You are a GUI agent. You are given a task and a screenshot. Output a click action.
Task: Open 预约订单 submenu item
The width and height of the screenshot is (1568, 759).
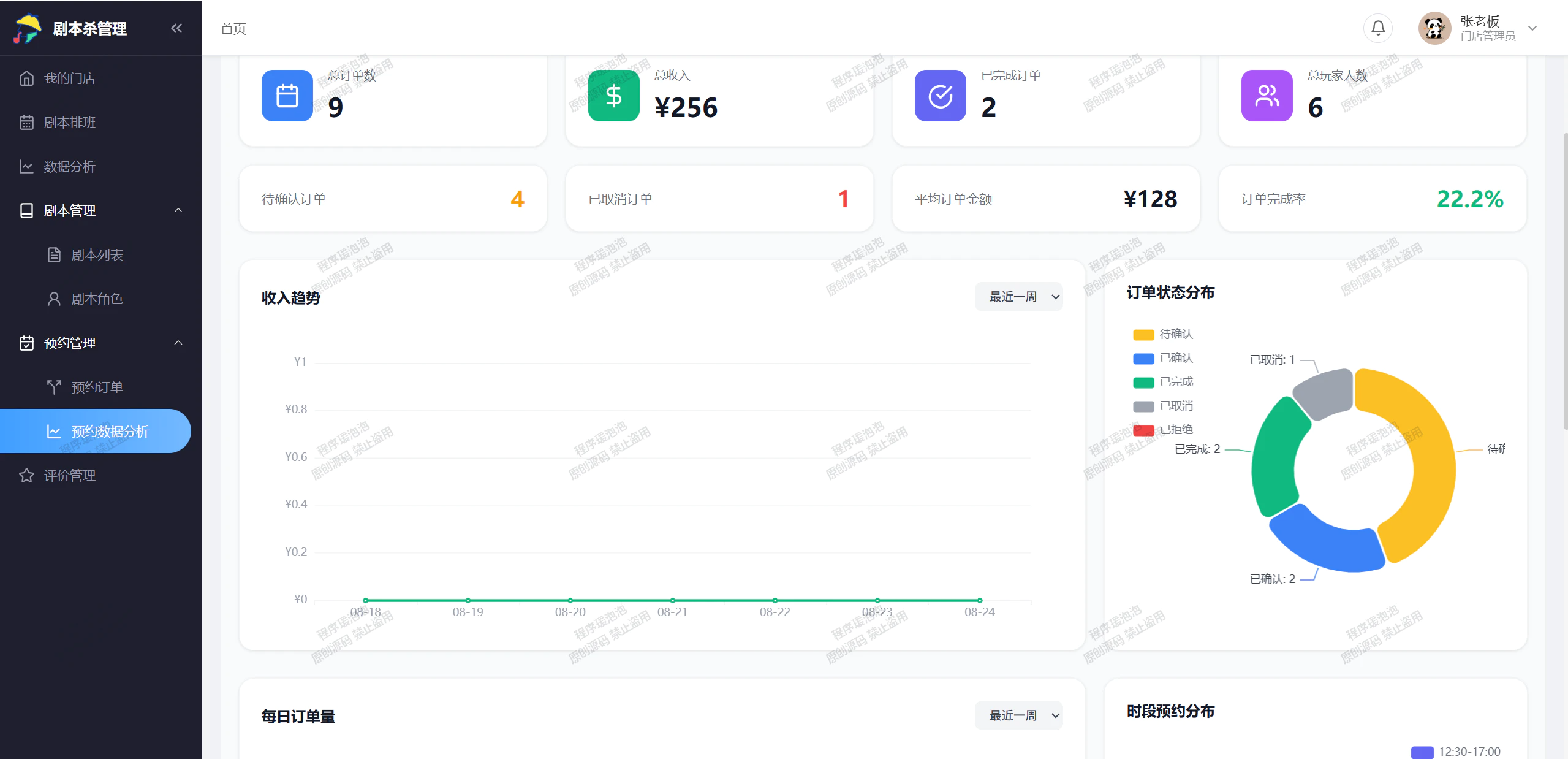101,387
